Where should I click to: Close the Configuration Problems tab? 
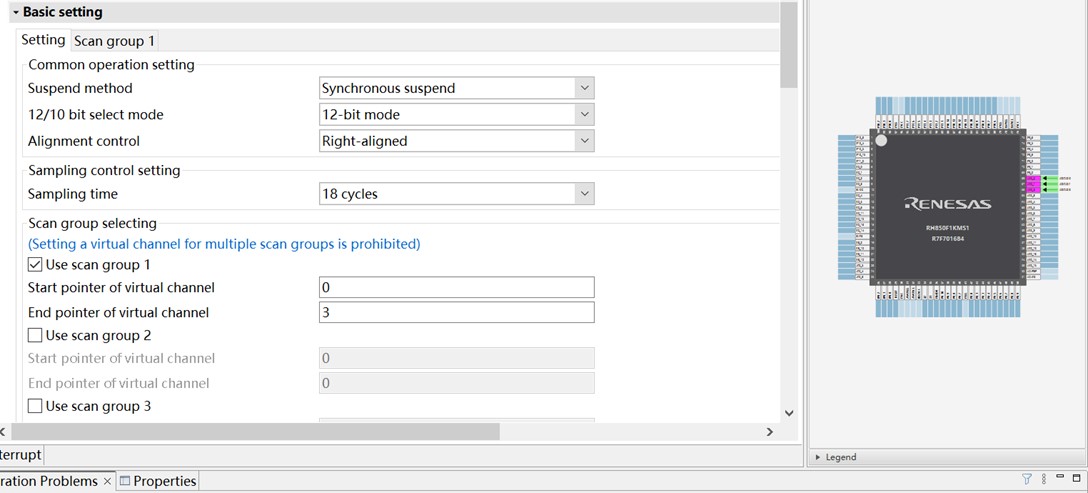[108, 481]
